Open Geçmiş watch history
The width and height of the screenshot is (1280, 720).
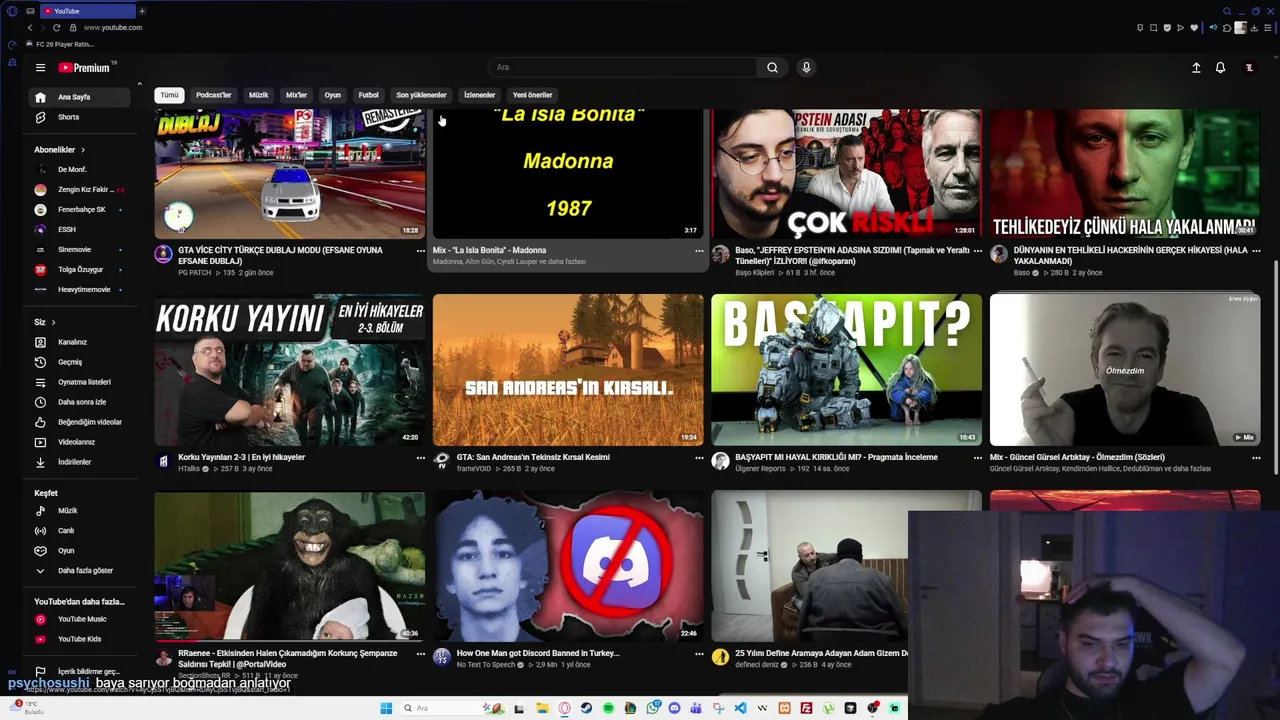[80, 362]
